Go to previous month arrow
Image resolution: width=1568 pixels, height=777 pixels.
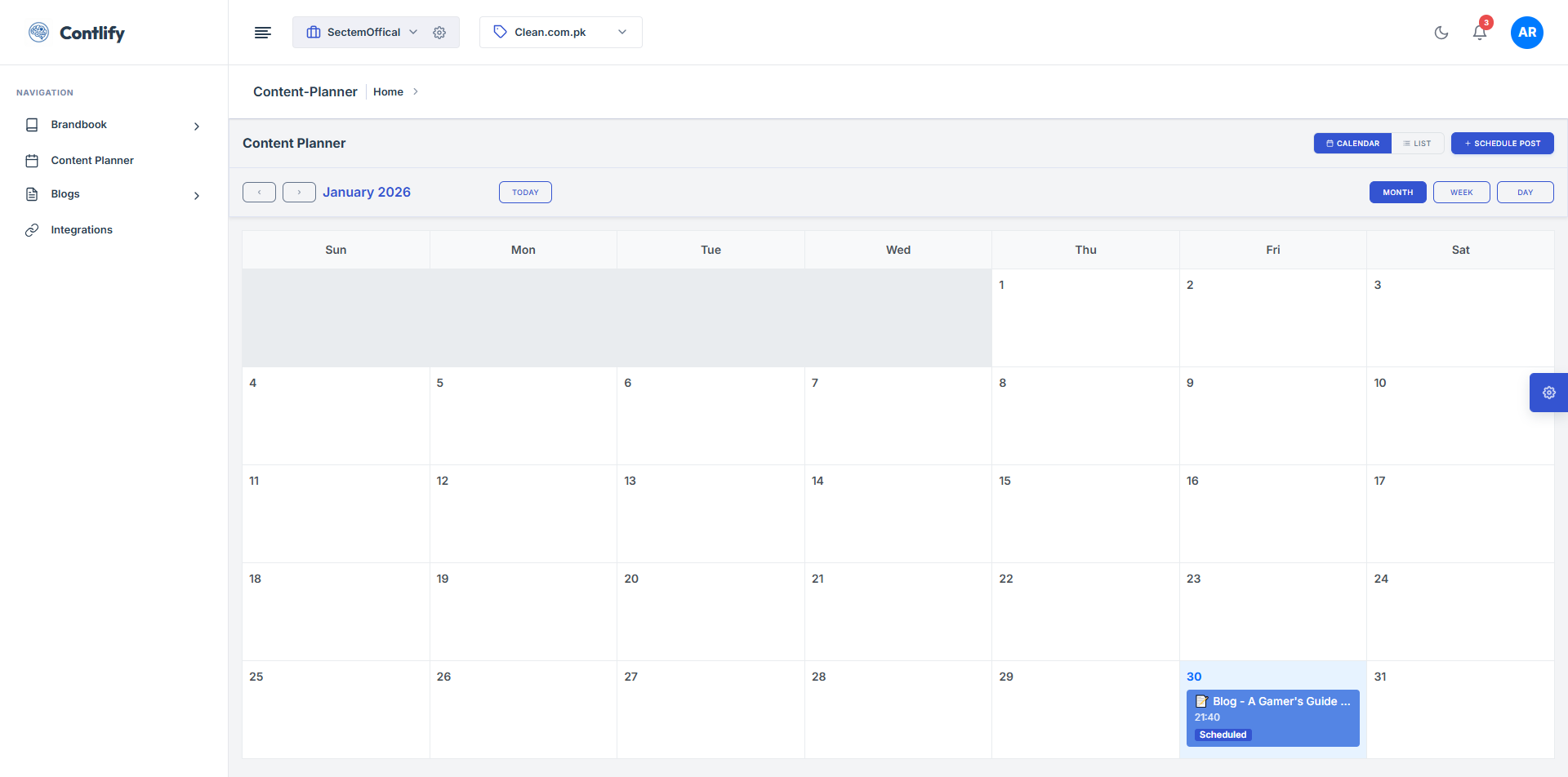click(259, 193)
